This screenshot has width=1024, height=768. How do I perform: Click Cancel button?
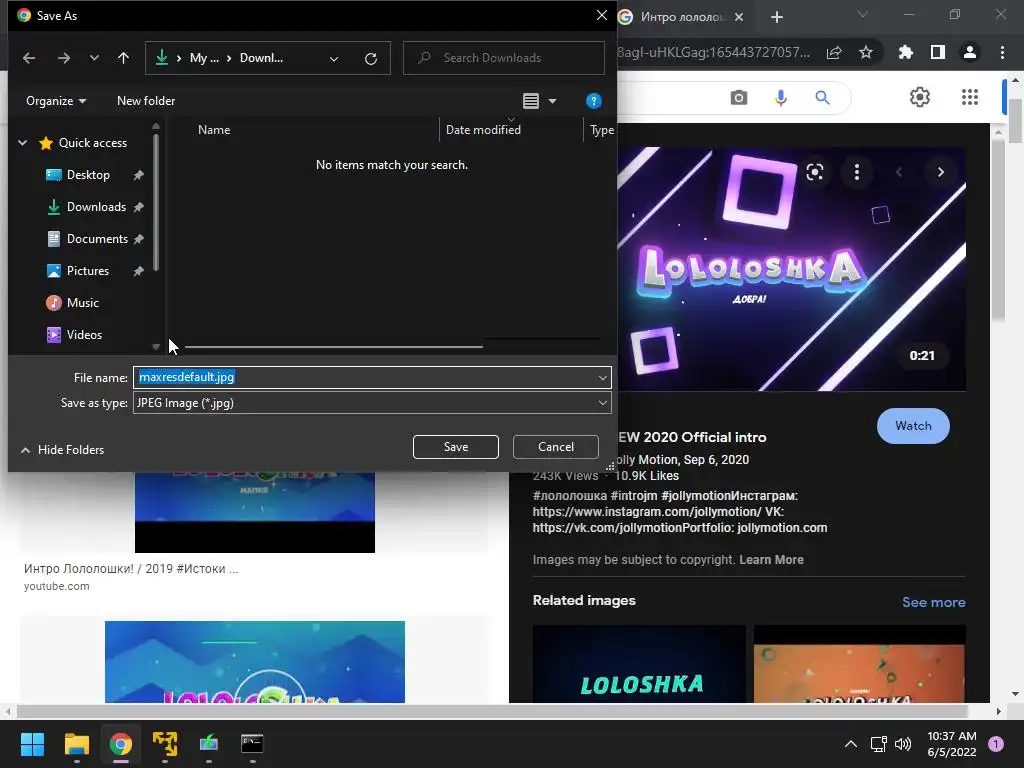[x=556, y=447]
